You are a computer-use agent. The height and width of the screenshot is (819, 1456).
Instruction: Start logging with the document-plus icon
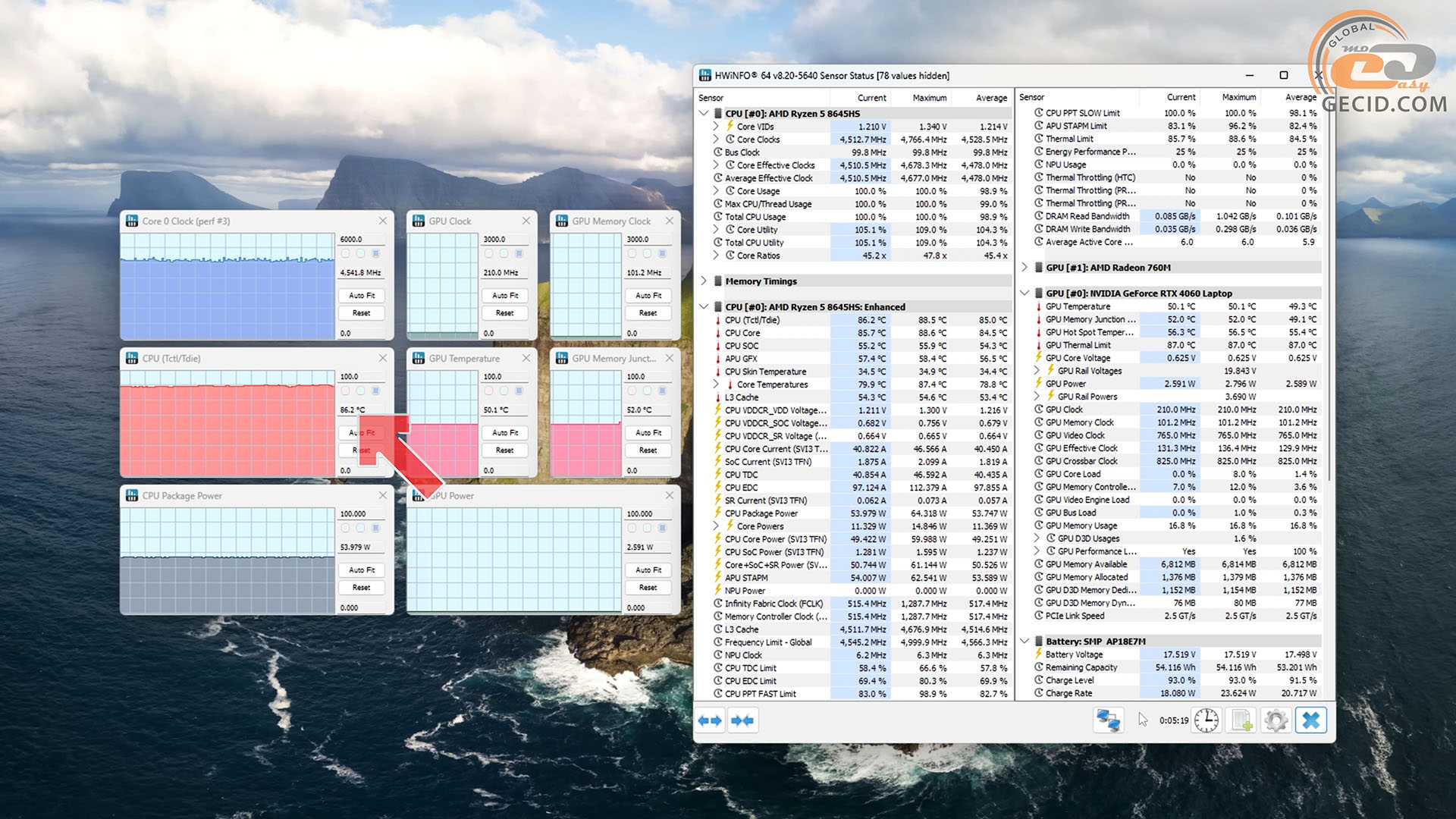coord(1241,720)
